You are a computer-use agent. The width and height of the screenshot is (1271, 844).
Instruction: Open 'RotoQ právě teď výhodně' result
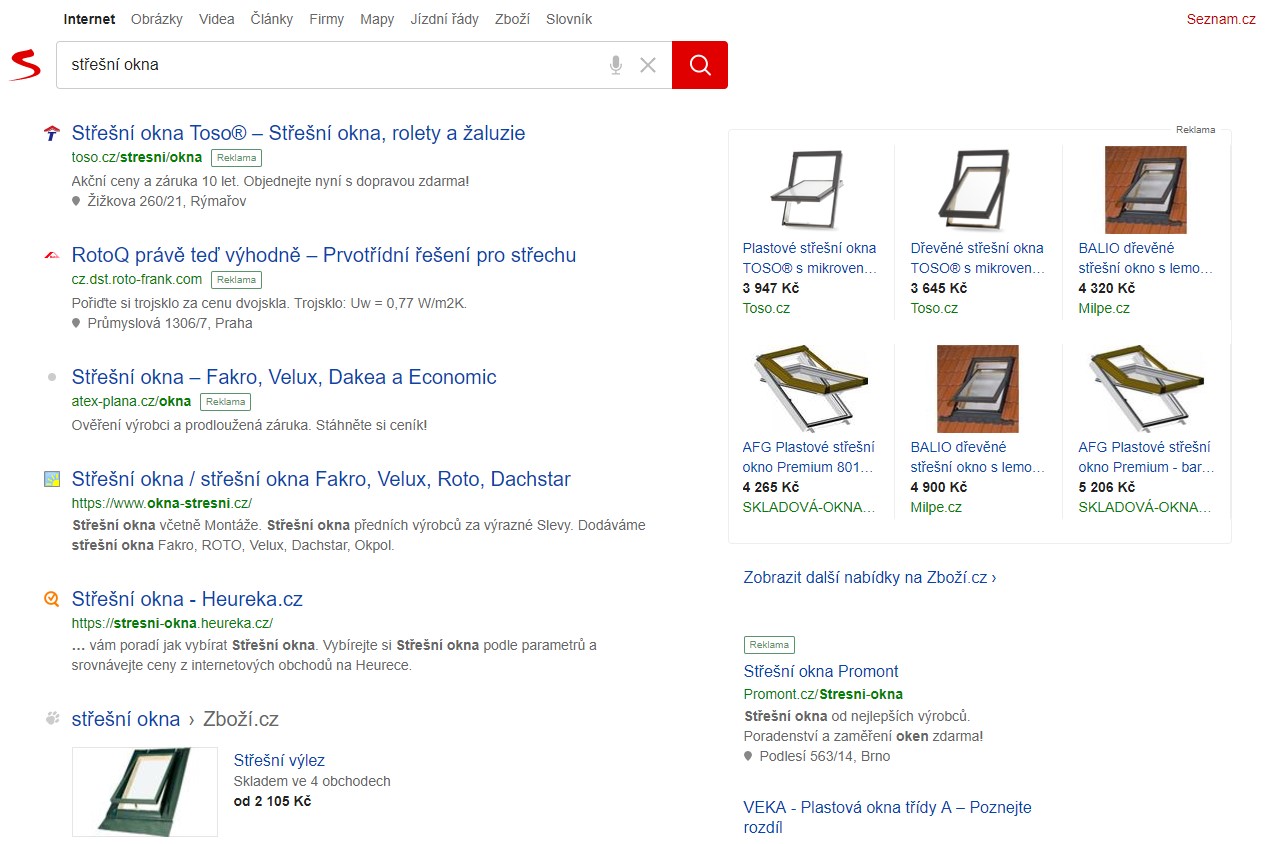324,255
